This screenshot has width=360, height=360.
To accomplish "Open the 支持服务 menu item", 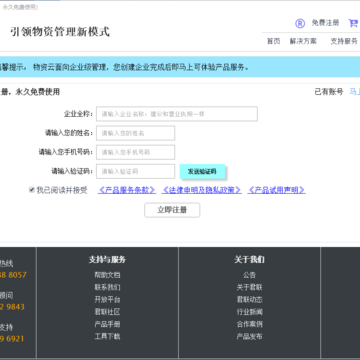I will point(344,41).
